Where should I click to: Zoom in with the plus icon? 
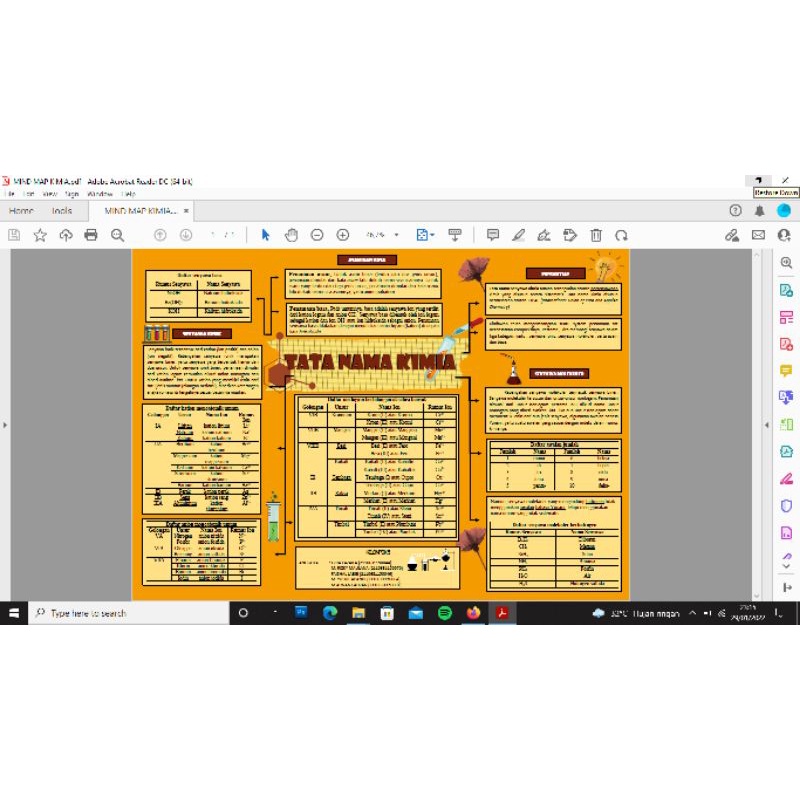point(343,235)
